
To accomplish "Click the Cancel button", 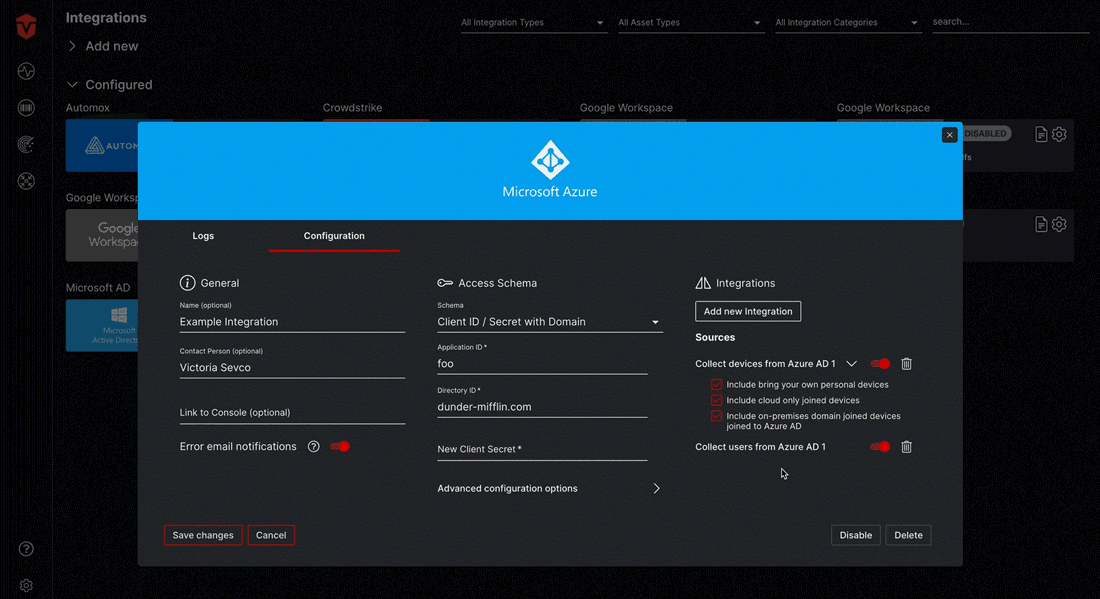I will 271,535.
